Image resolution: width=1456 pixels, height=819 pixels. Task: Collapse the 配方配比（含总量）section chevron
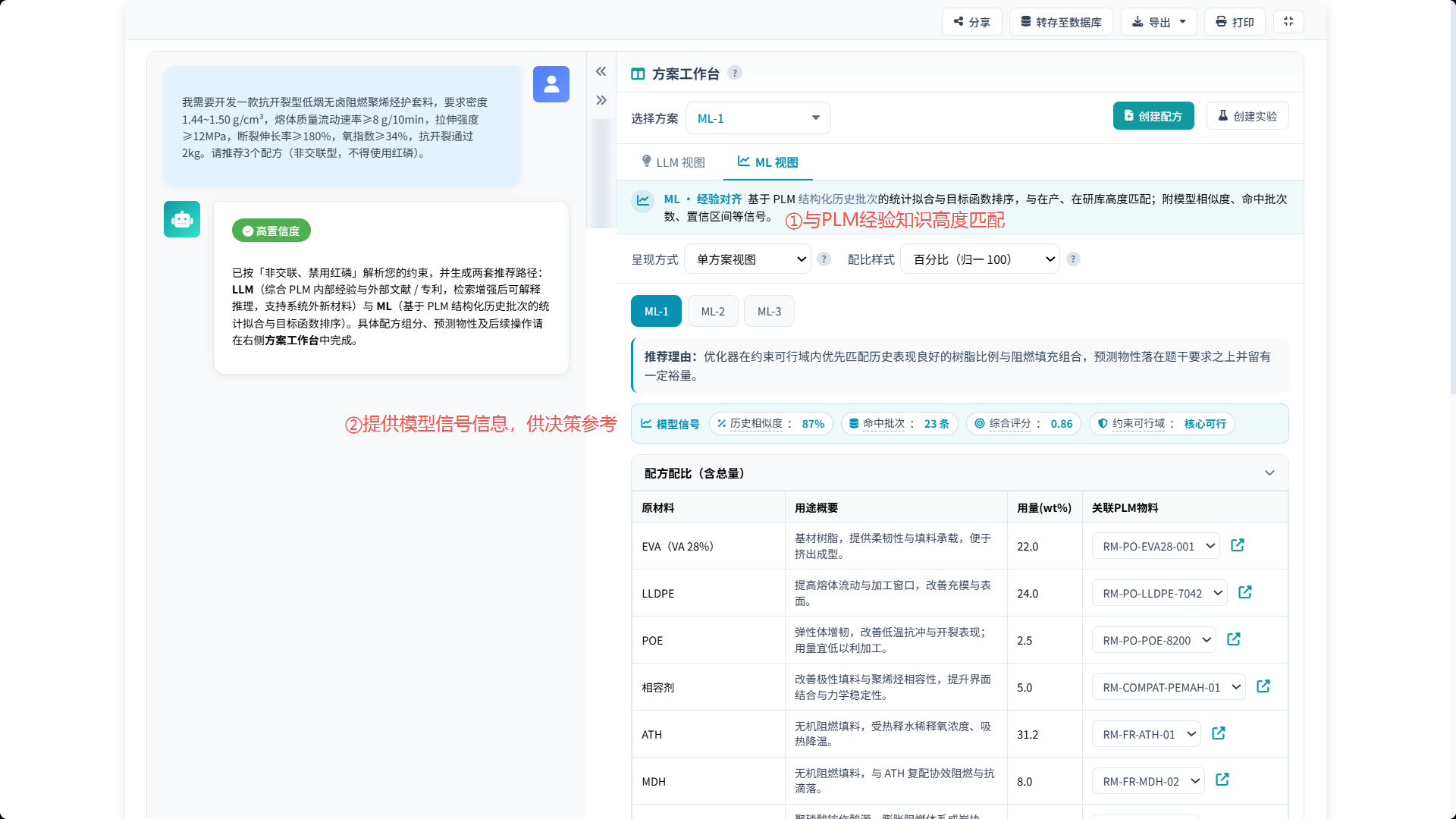pyautogui.click(x=1269, y=473)
